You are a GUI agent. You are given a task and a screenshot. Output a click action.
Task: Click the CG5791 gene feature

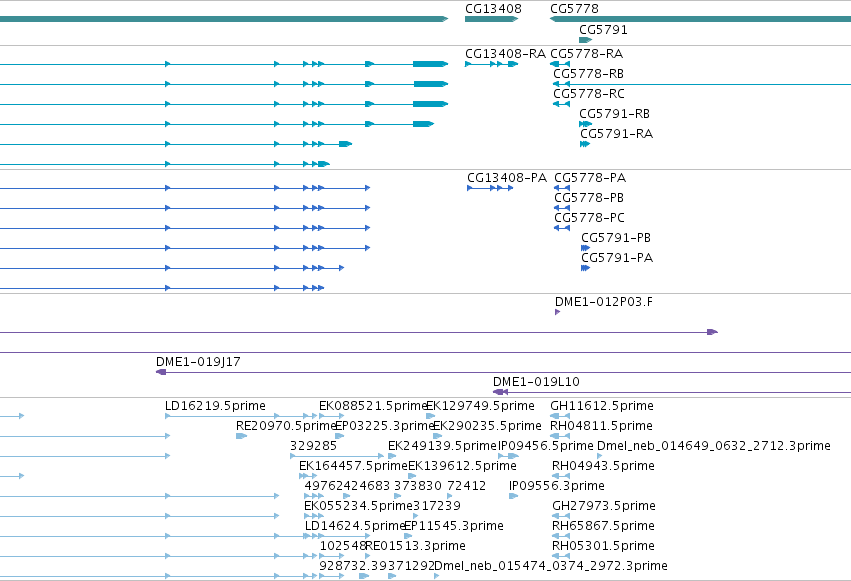(586, 40)
